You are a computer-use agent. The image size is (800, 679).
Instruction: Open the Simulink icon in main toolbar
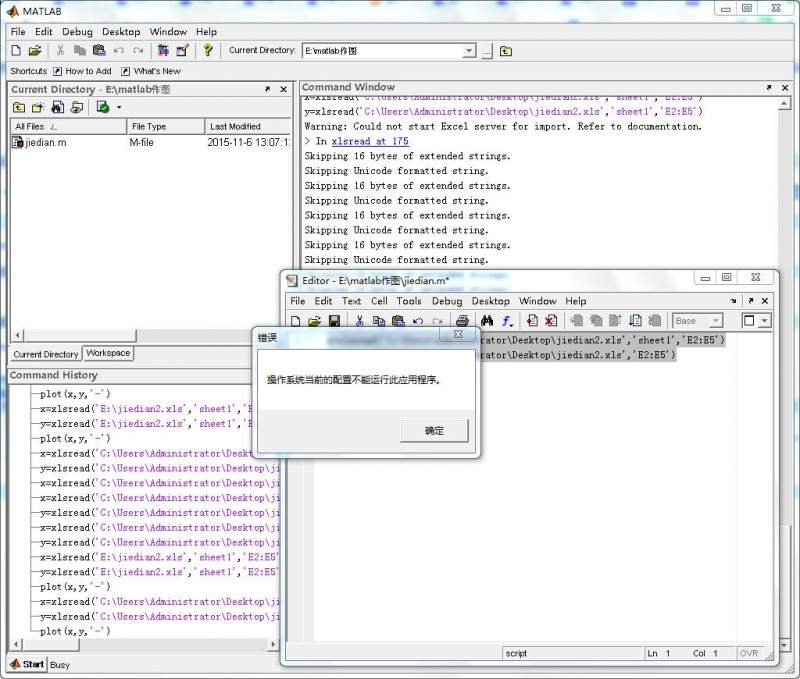coord(163,50)
